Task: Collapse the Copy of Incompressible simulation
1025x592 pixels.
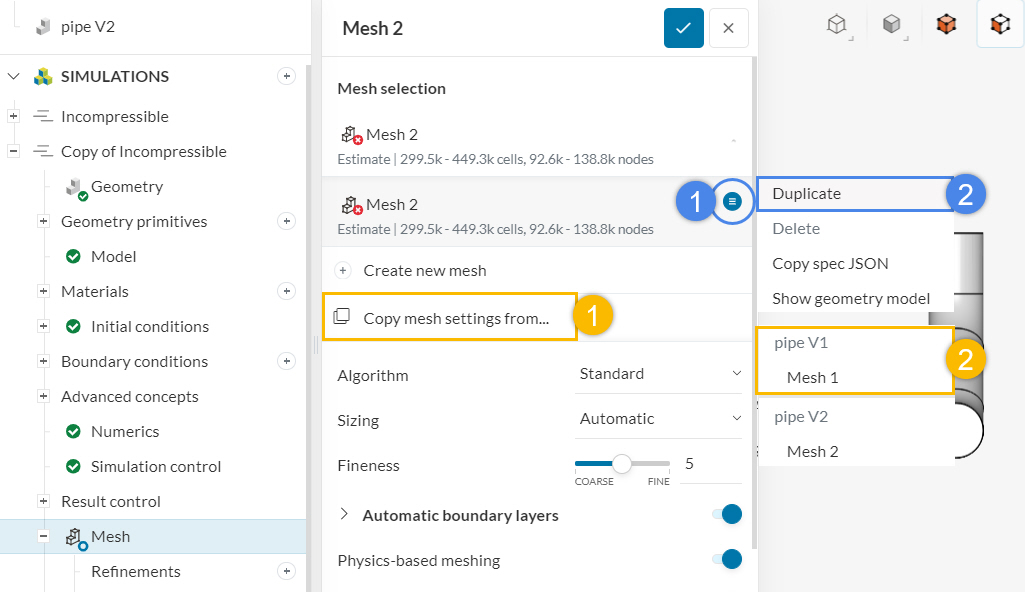Action: point(14,152)
